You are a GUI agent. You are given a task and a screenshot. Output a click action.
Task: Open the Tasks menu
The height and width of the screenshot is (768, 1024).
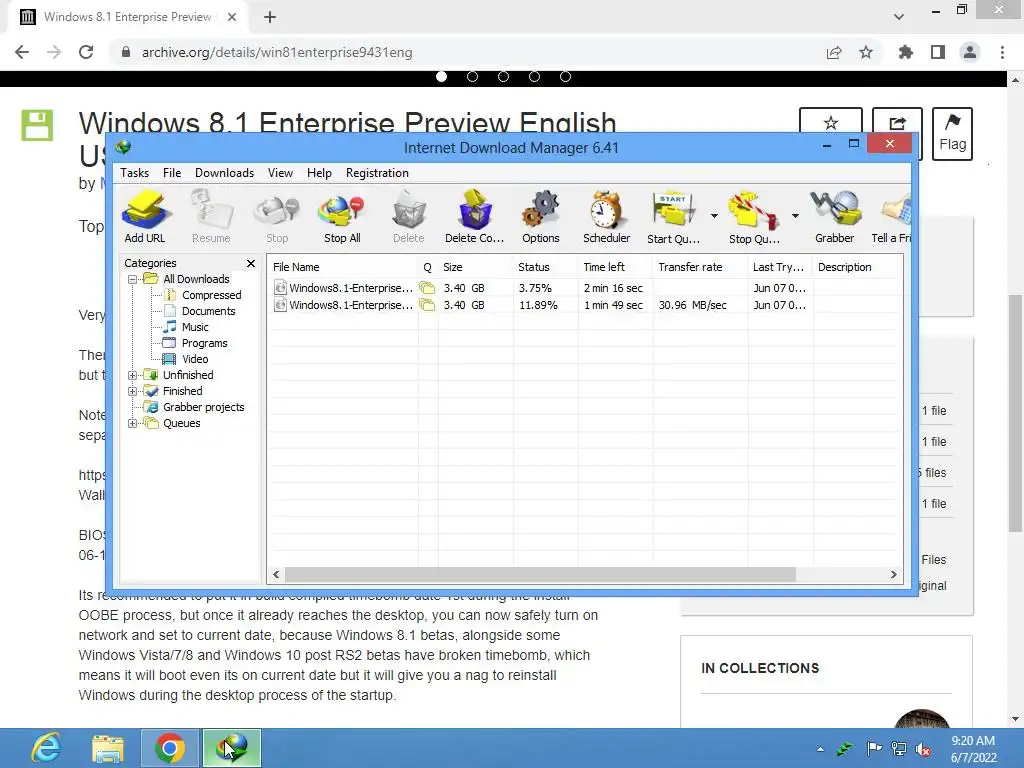pyautogui.click(x=135, y=173)
